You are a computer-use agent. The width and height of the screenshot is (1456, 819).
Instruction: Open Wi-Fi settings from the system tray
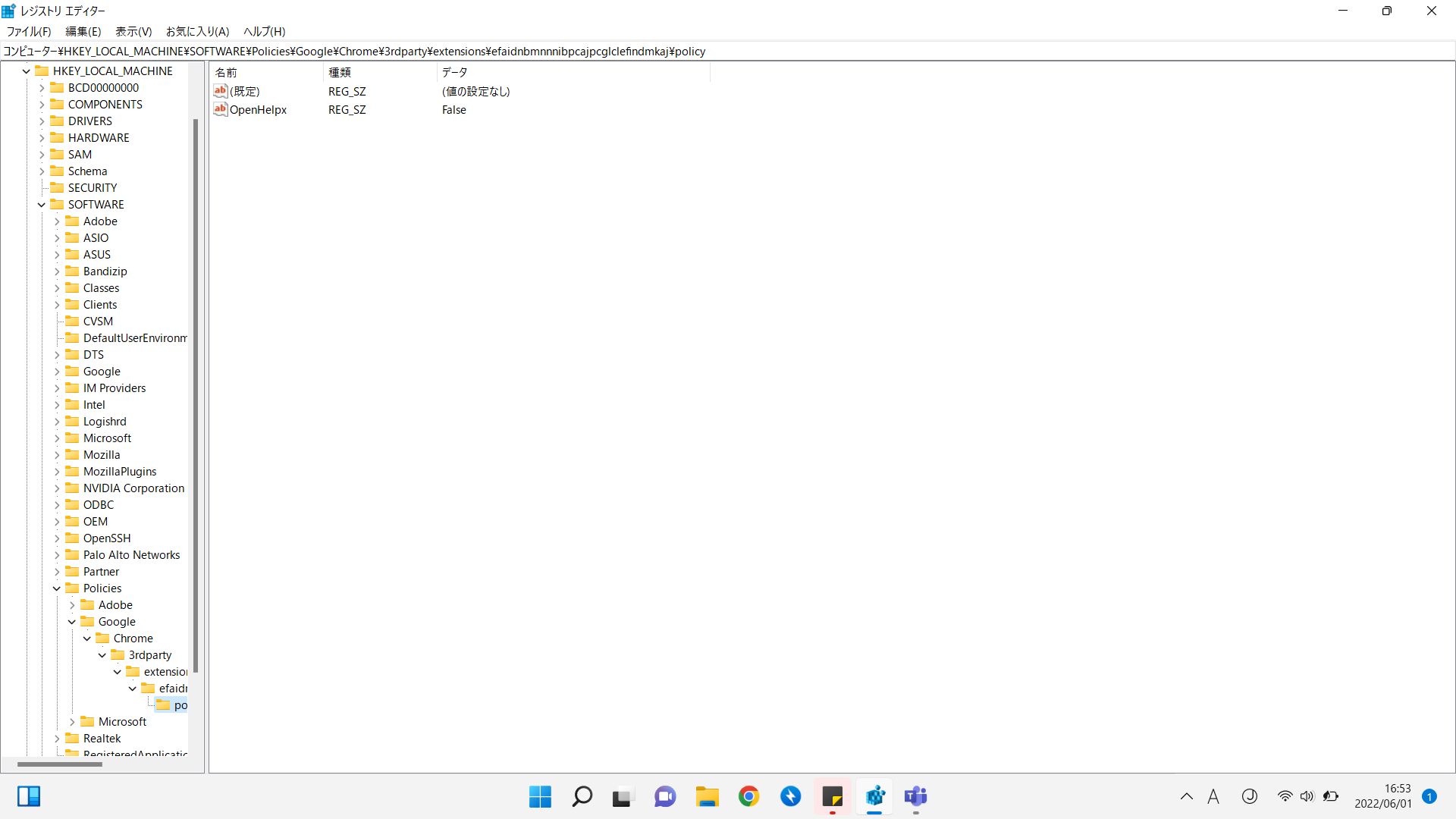tap(1285, 795)
